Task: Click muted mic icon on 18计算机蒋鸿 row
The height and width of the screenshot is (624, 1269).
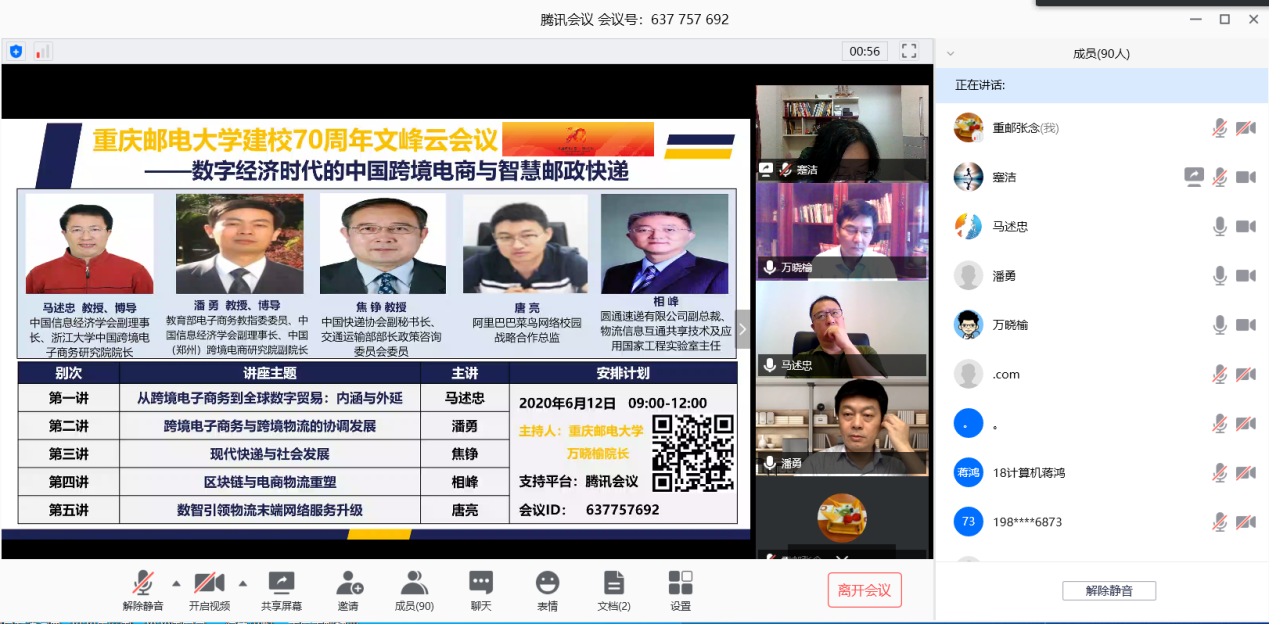Action: pyautogui.click(x=1219, y=472)
